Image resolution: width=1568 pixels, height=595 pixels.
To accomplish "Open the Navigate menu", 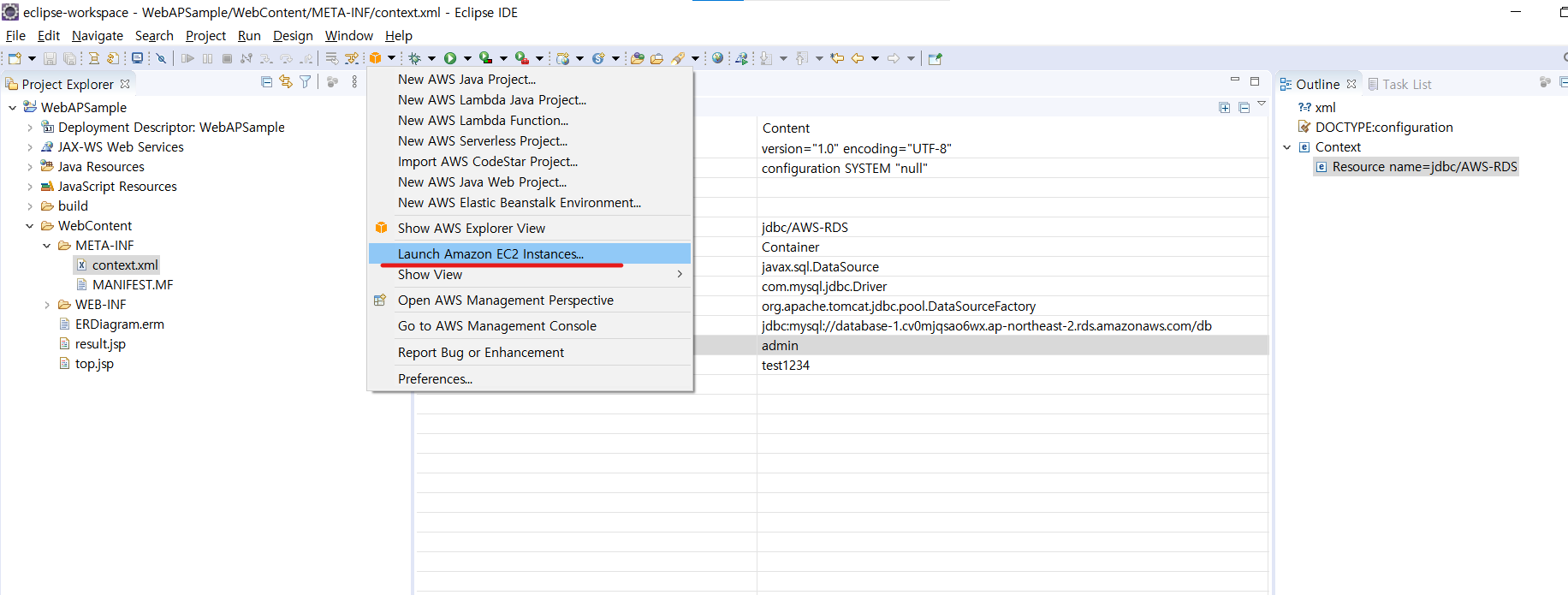I will (98, 35).
